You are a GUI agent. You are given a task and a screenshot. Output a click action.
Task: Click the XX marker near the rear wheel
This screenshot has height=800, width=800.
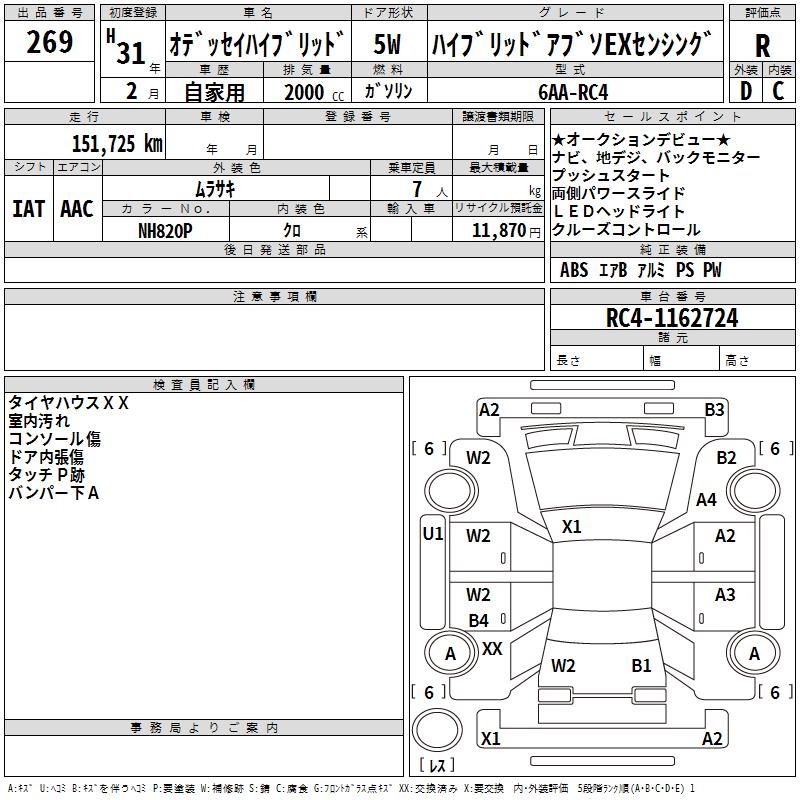[492, 649]
